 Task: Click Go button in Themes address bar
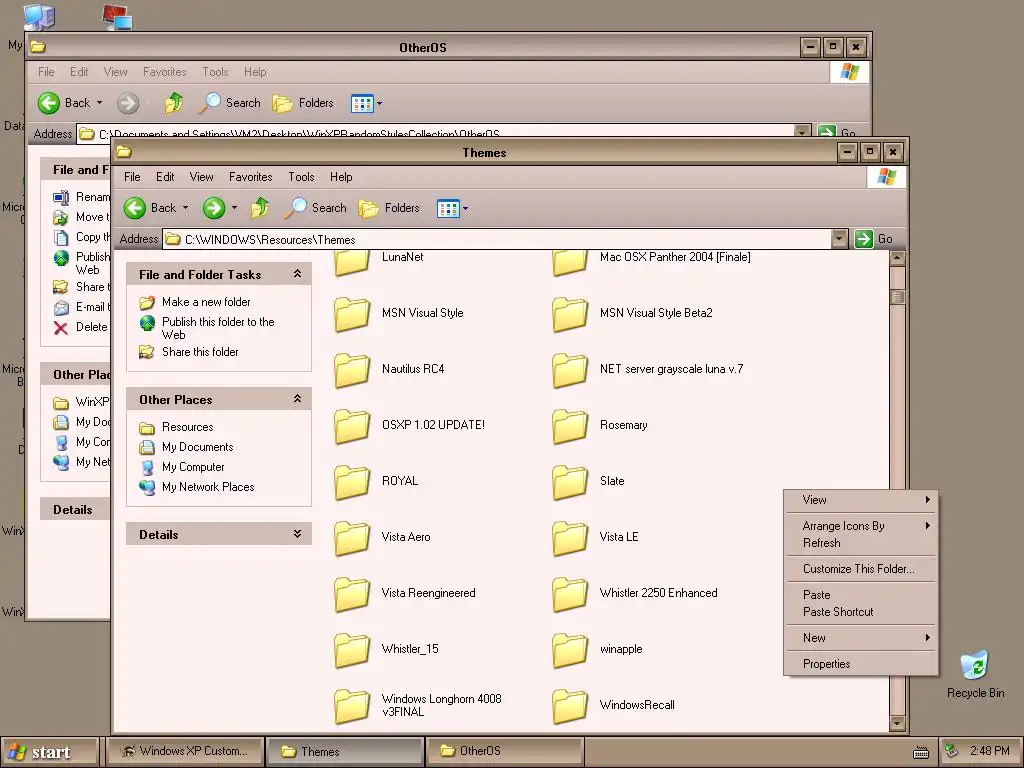click(x=875, y=239)
